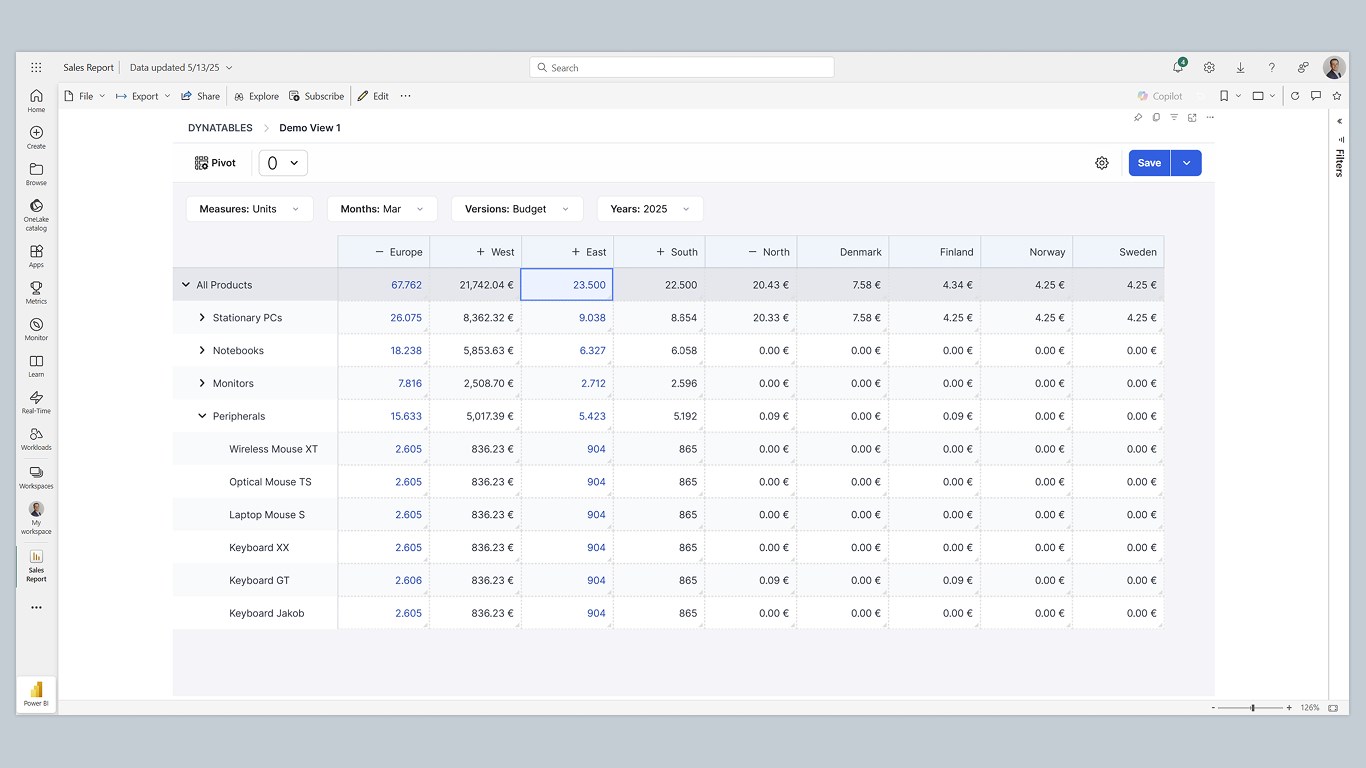This screenshot has height=768, width=1366.
Task: Open Apps in the sidebar
Action: pyautogui.click(x=36, y=256)
